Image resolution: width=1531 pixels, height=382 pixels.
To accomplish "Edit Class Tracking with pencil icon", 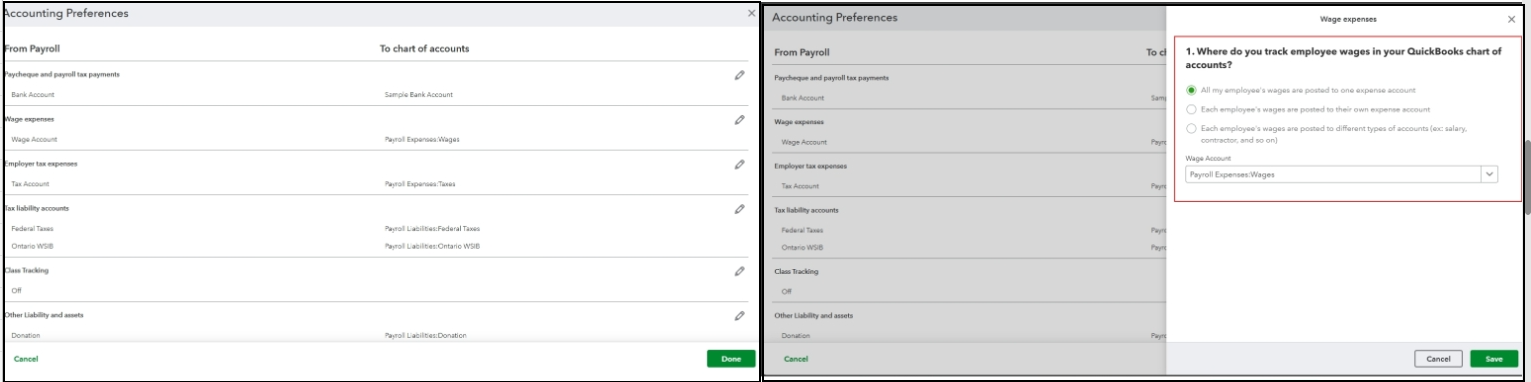I will [739, 270].
